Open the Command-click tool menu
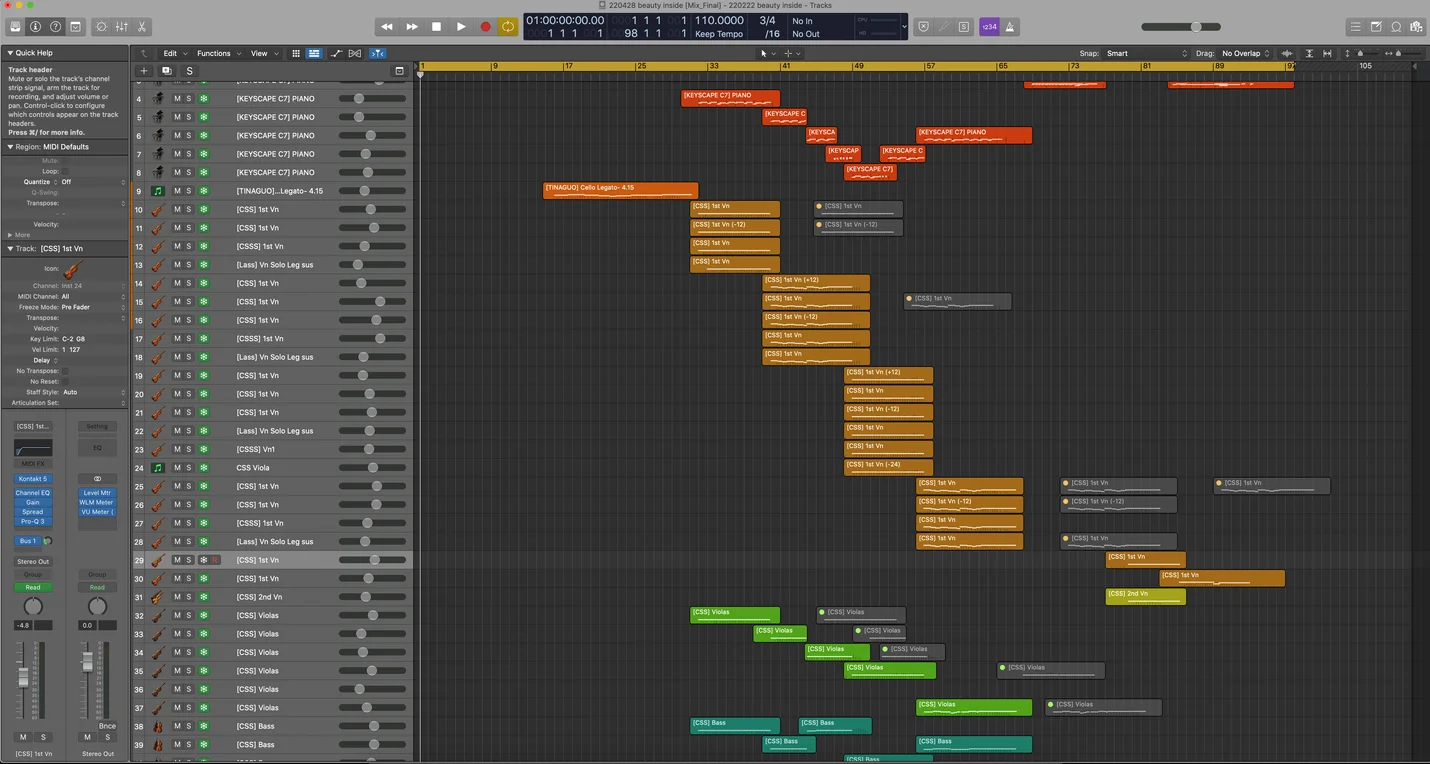Viewport: 1430px width, 764px height. (791, 53)
